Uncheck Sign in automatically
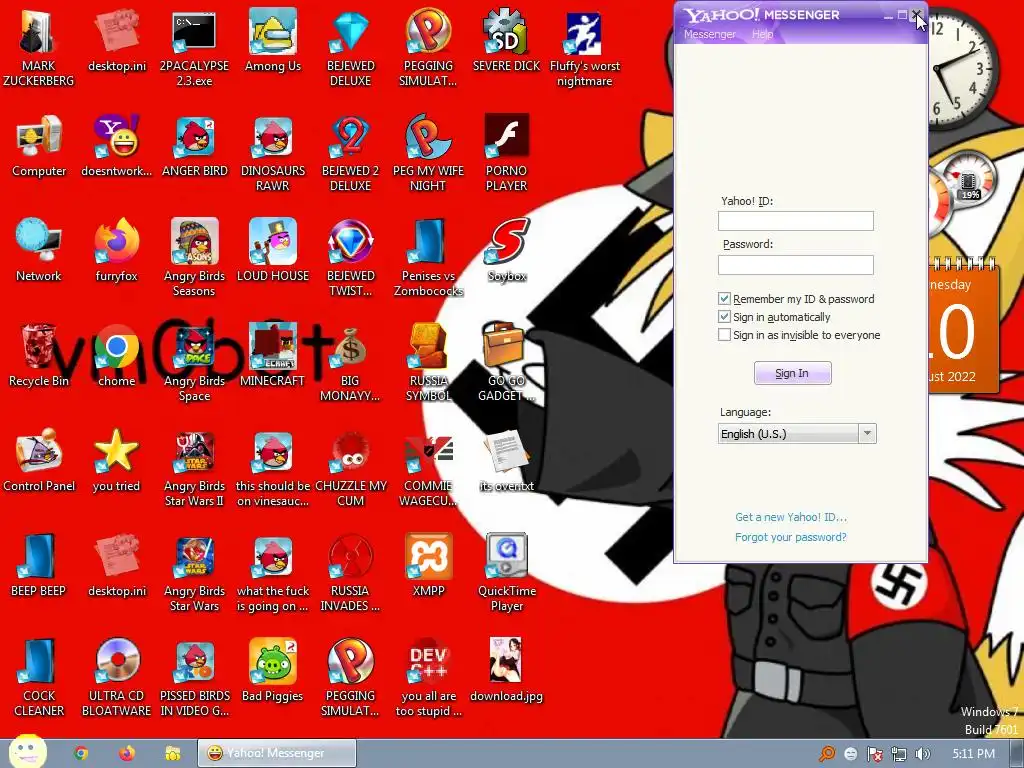Screen dimensions: 1024x768 coord(724,317)
